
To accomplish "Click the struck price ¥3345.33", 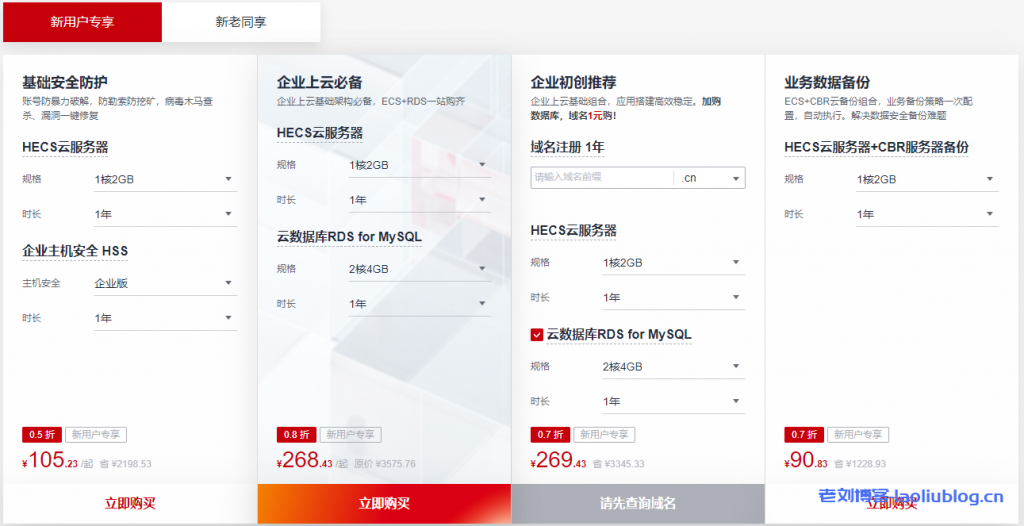I will tap(624, 464).
